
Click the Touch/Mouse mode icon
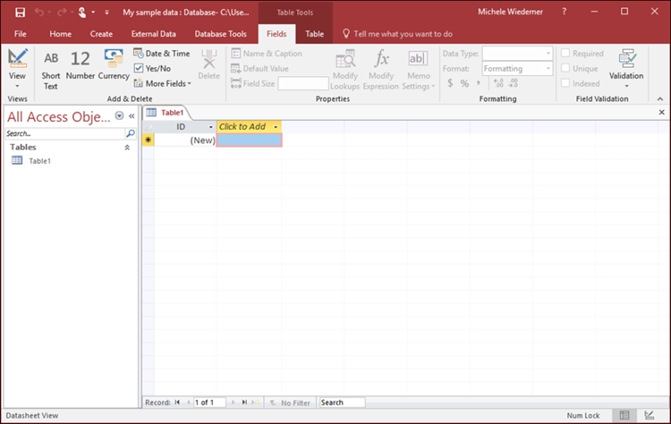pos(82,12)
